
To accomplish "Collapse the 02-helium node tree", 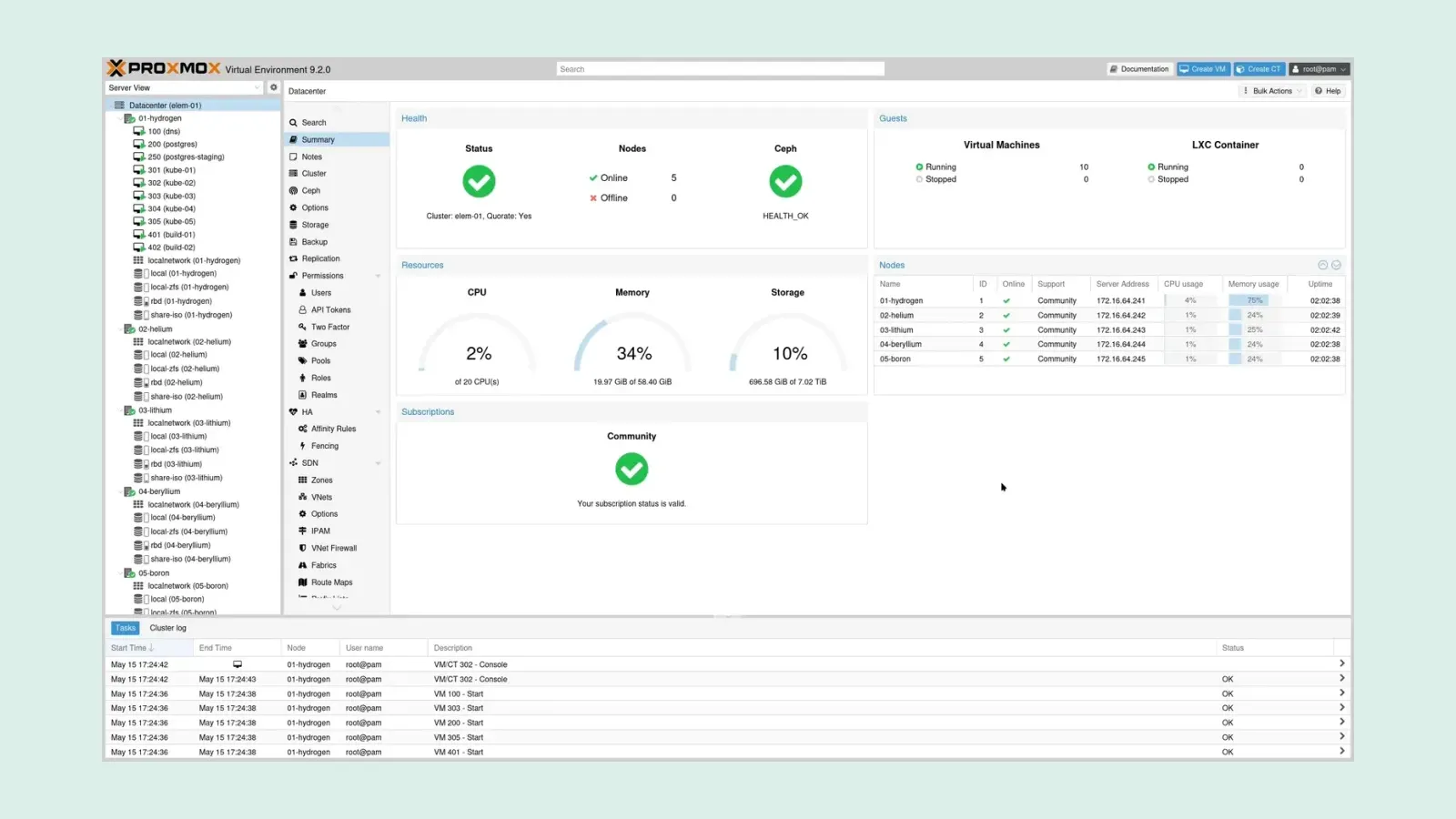I will click(x=119, y=329).
